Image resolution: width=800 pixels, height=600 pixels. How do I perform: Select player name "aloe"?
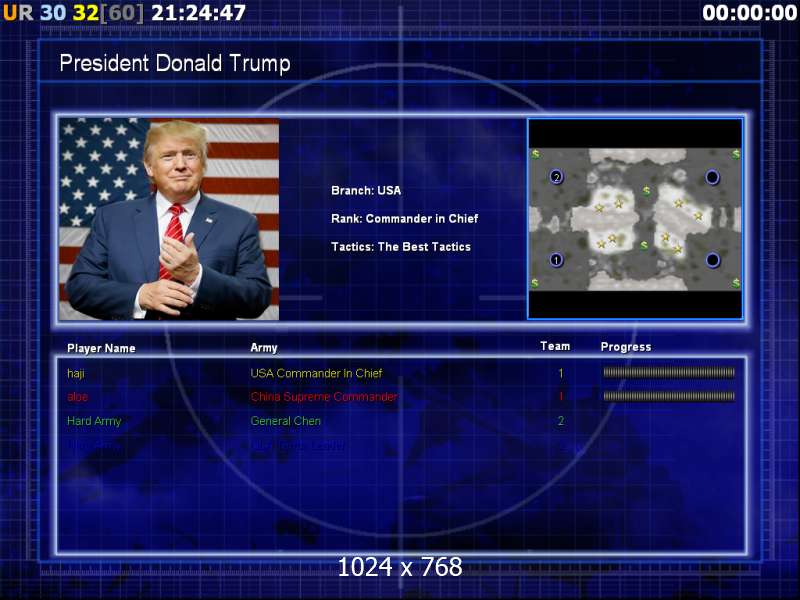(78, 397)
